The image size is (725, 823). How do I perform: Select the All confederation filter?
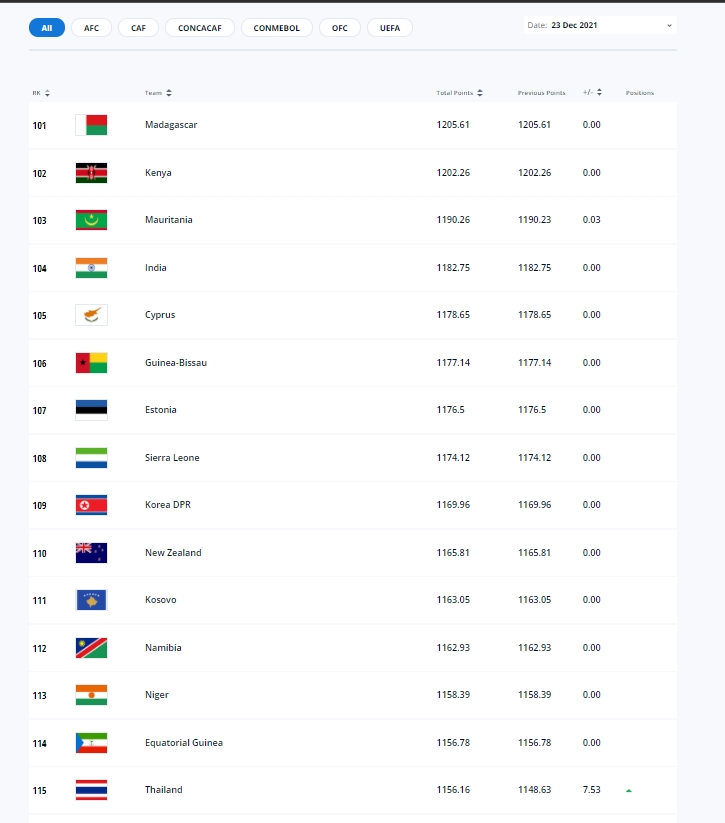[x=47, y=28]
